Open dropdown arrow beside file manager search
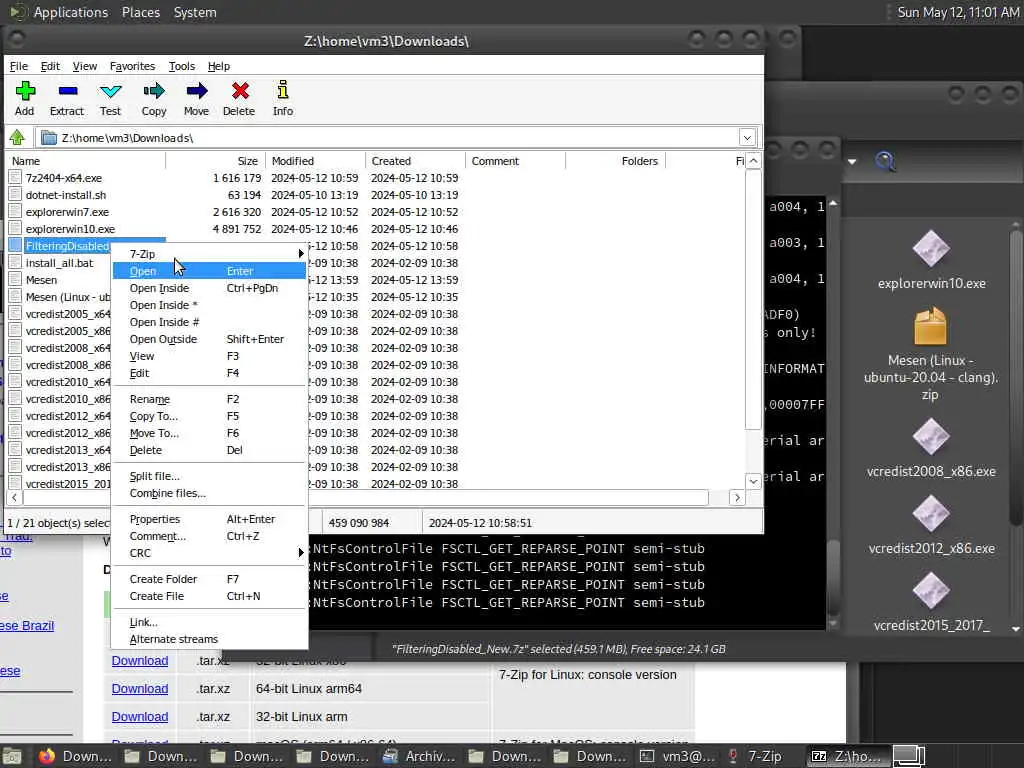Image resolution: width=1024 pixels, height=768 pixels. pyautogui.click(x=852, y=161)
